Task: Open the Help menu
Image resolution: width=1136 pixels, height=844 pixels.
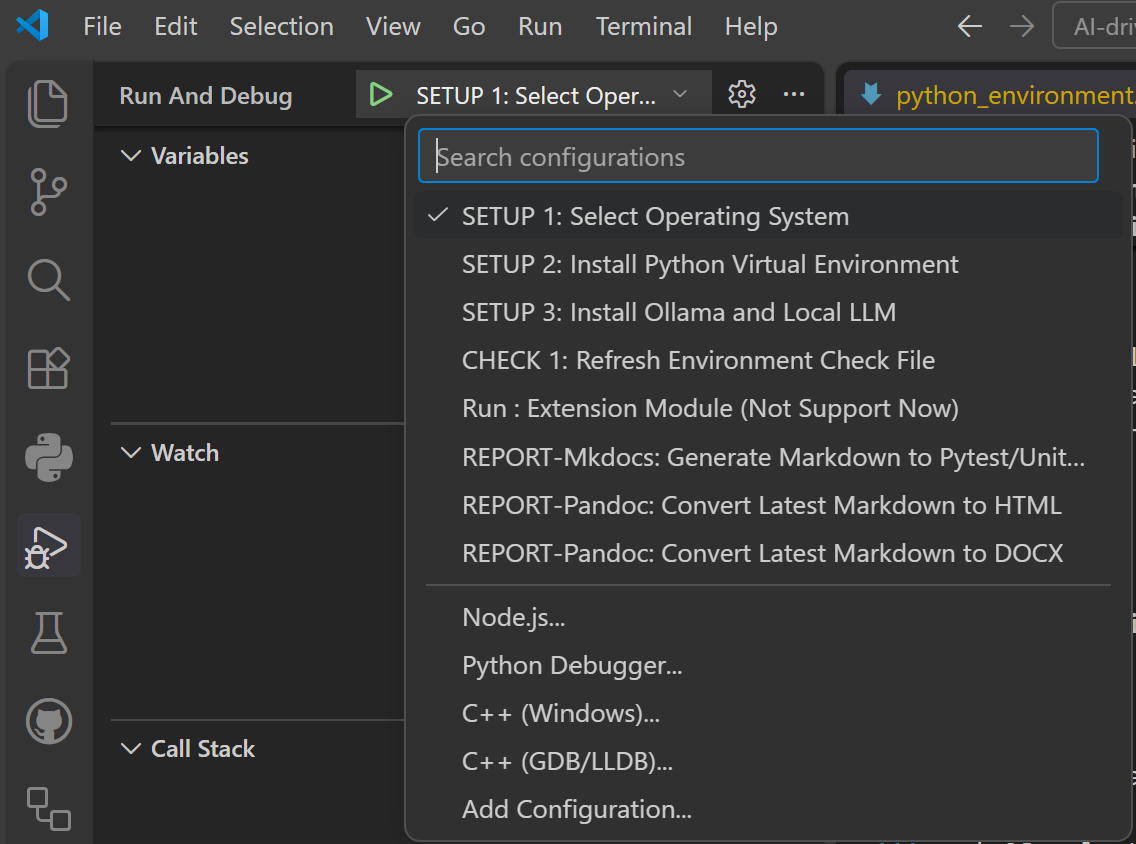Action: [x=751, y=27]
